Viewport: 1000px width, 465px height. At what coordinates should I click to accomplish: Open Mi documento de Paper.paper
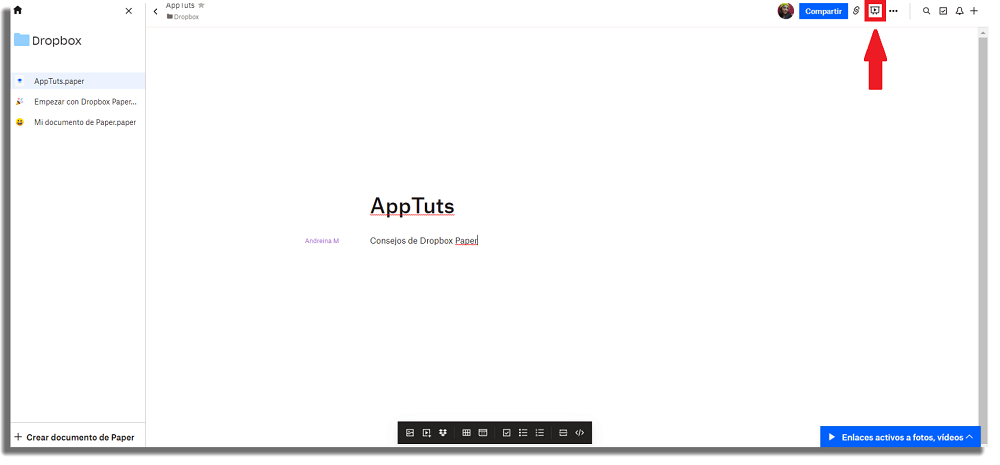point(78,122)
